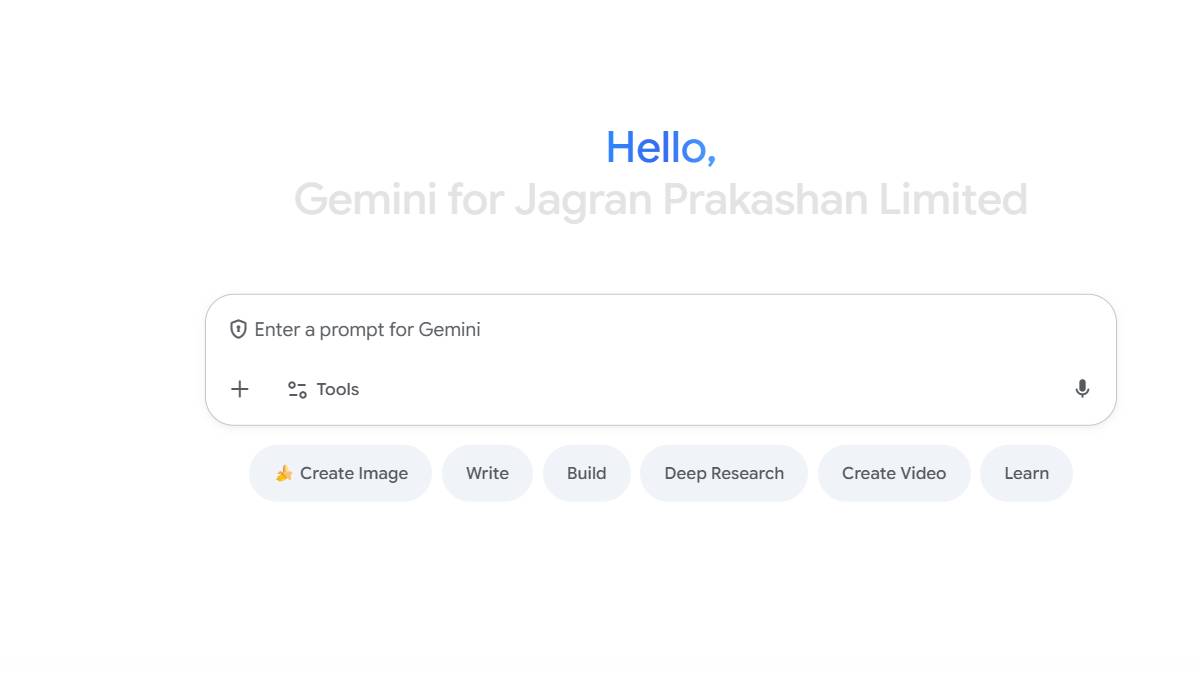The height and width of the screenshot is (675, 1200).
Task: Select the Create Video chip
Action: [893, 473]
